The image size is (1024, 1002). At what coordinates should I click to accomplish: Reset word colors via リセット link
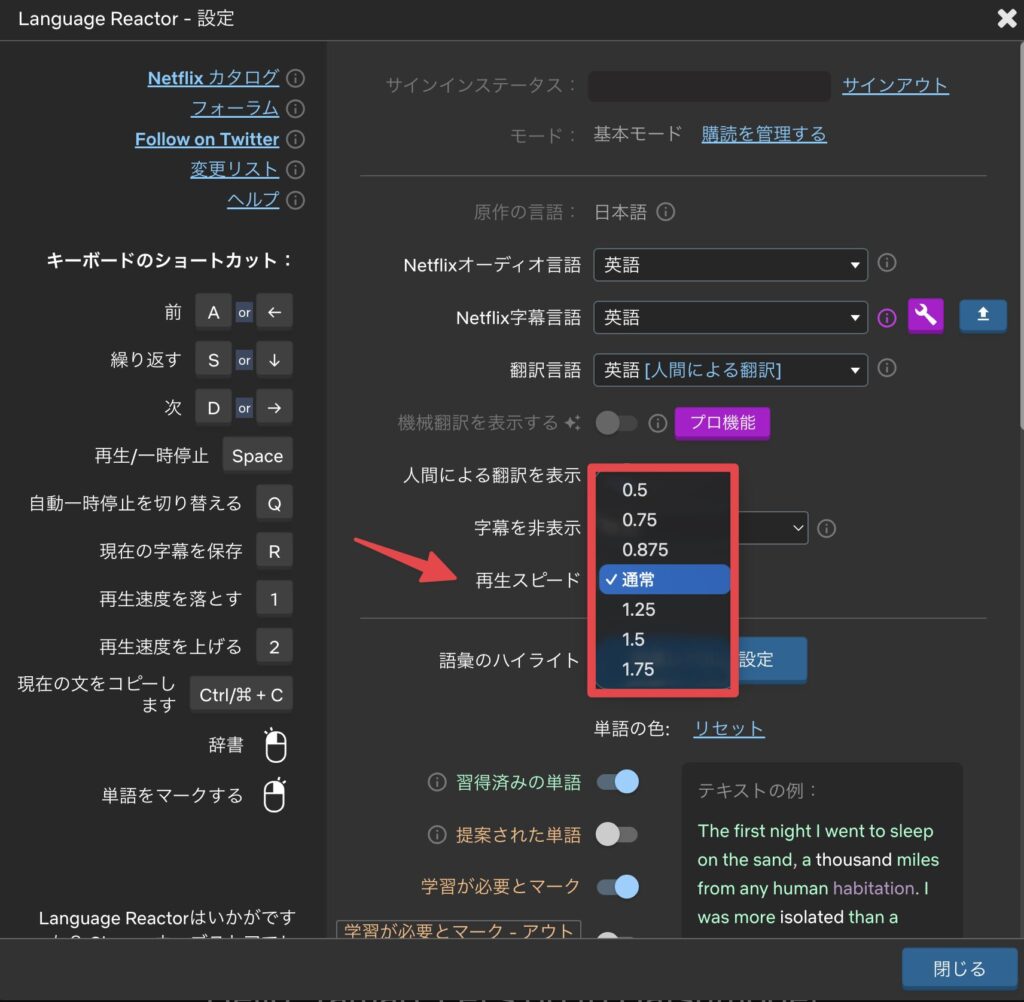[729, 729]
